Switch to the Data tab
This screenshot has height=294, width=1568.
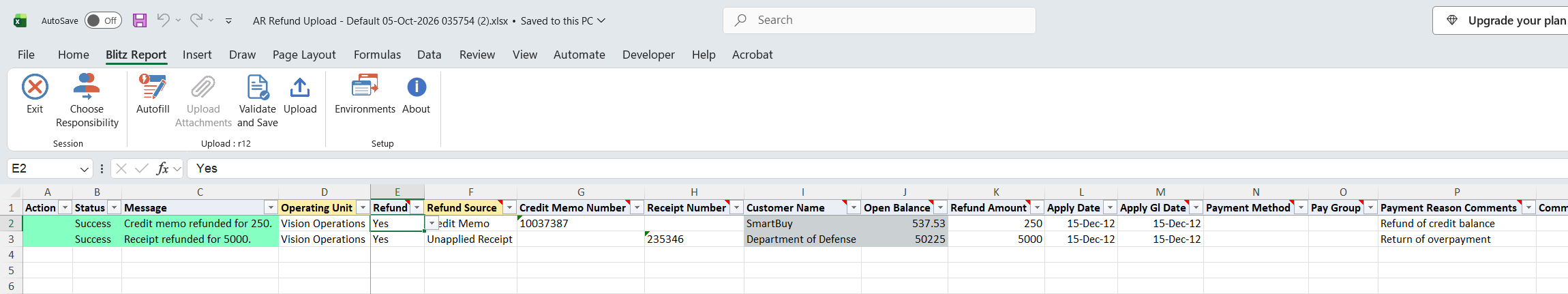pyautogui.click(x=429, y=55)
